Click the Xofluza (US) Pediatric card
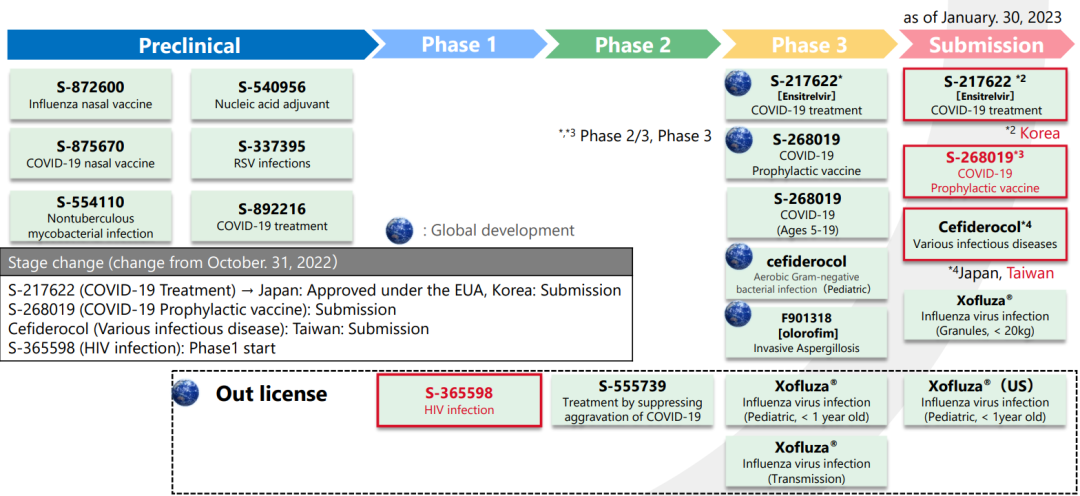The height and width of the screenshot is (496, 1080). [986, 400]
